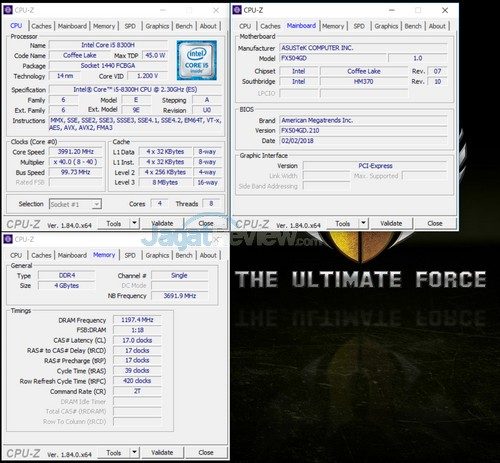The image size is (500, 463).
Task: Click the CAS# Latency value 17.0 clocks
Action: (x=137, y=340)
